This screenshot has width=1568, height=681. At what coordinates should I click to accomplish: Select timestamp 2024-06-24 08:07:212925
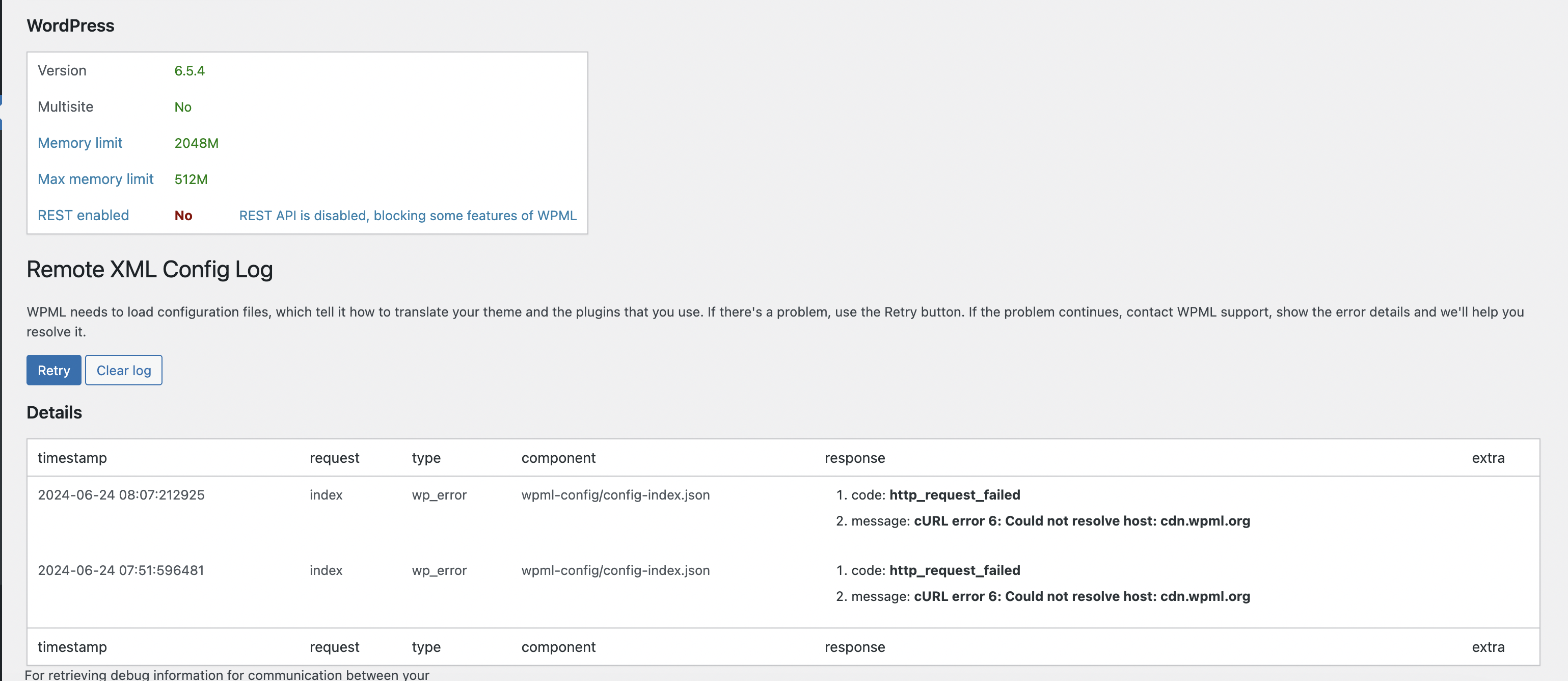121,494
